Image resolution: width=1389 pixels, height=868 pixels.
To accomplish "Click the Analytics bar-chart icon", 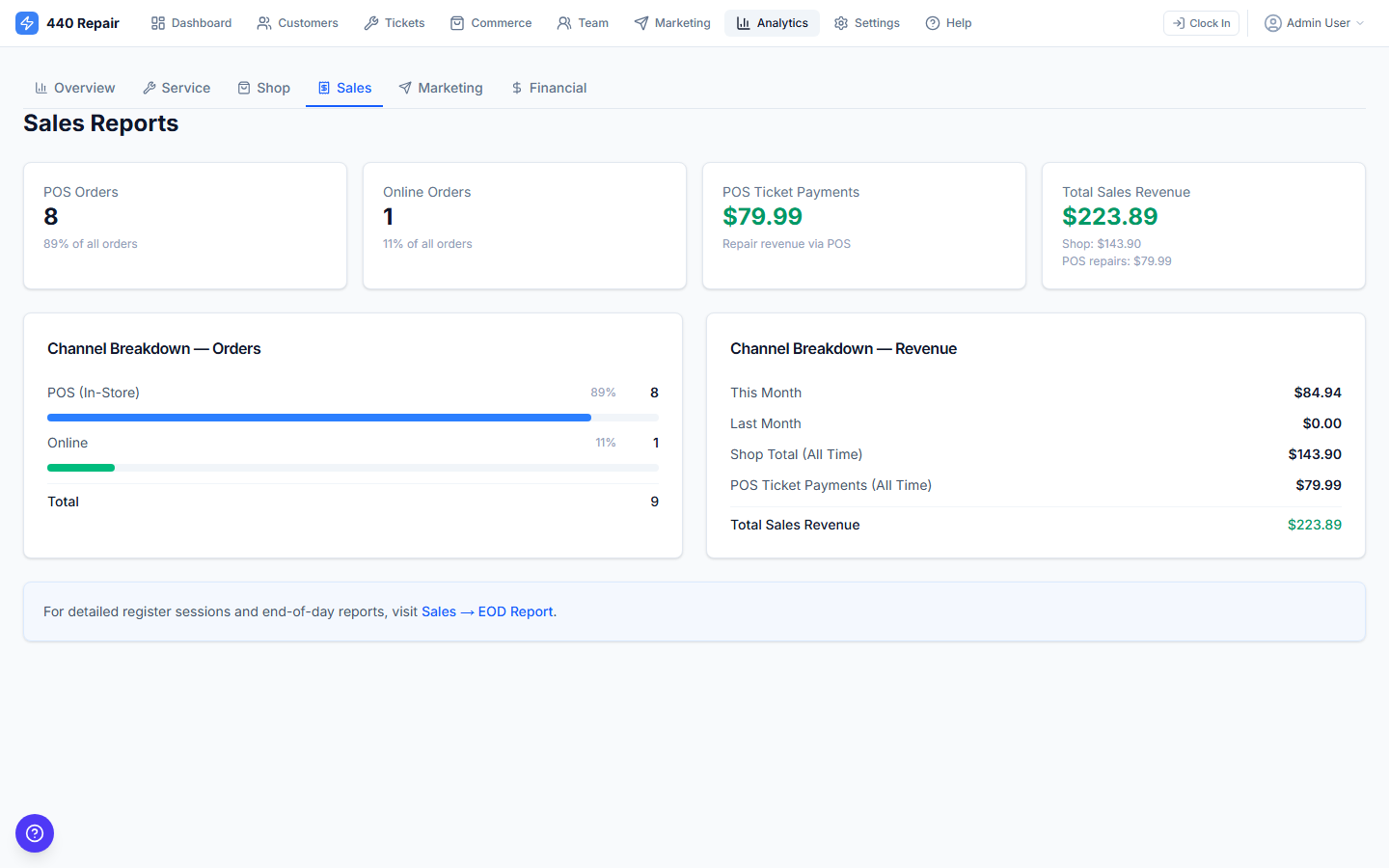I will click(741, 22).
